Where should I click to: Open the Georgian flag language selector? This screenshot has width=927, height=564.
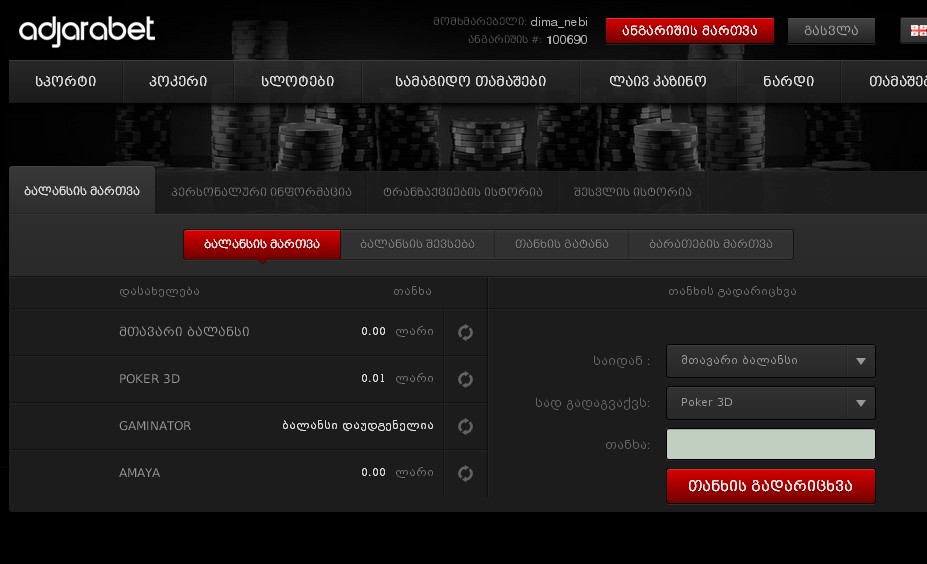pyautogui.click(x=915, y=30)
